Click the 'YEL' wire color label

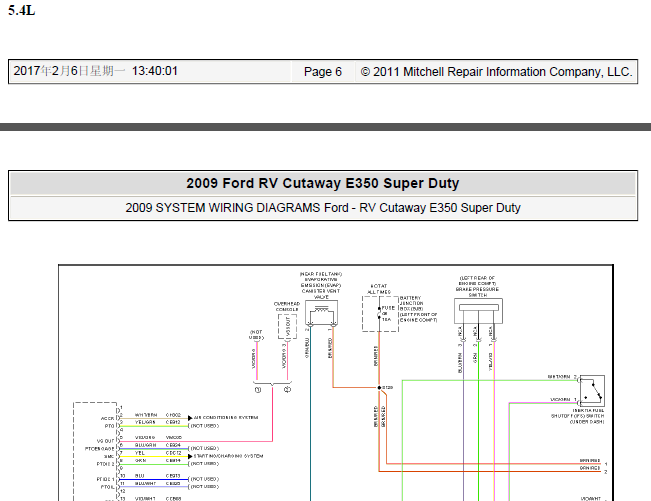pos(140,453)
